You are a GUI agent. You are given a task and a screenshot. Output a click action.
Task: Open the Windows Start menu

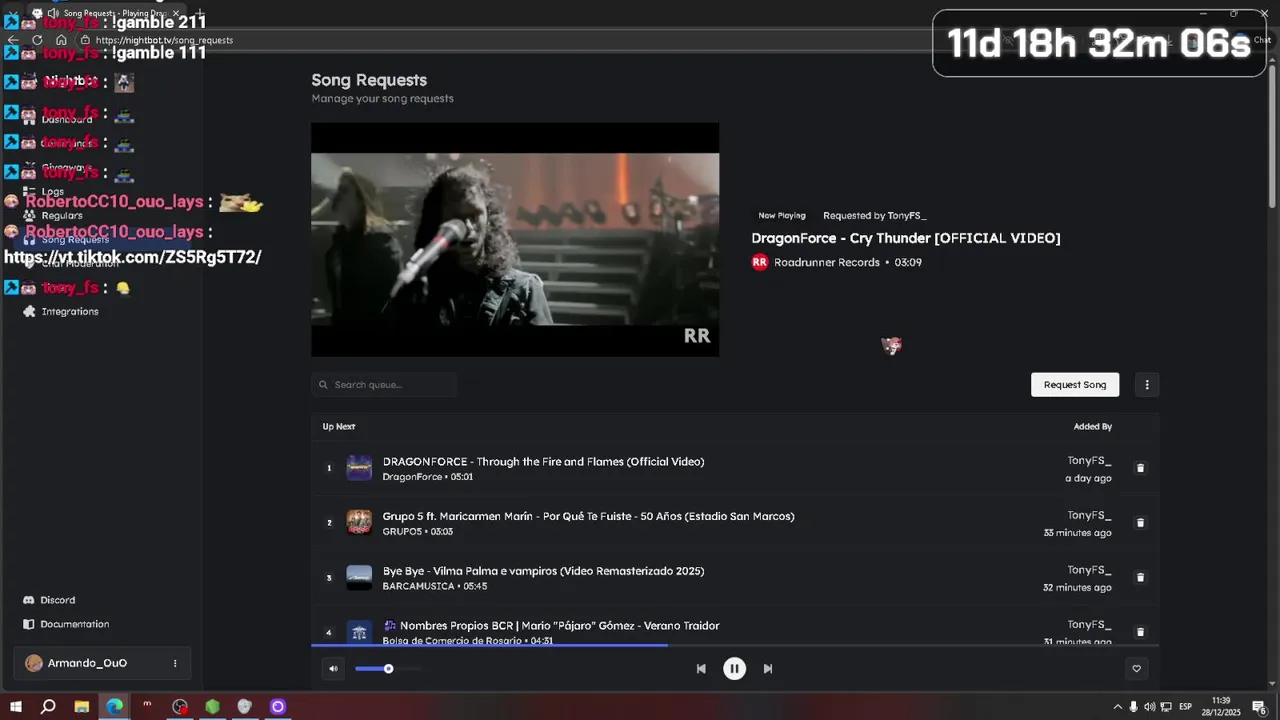click(16, 706)
